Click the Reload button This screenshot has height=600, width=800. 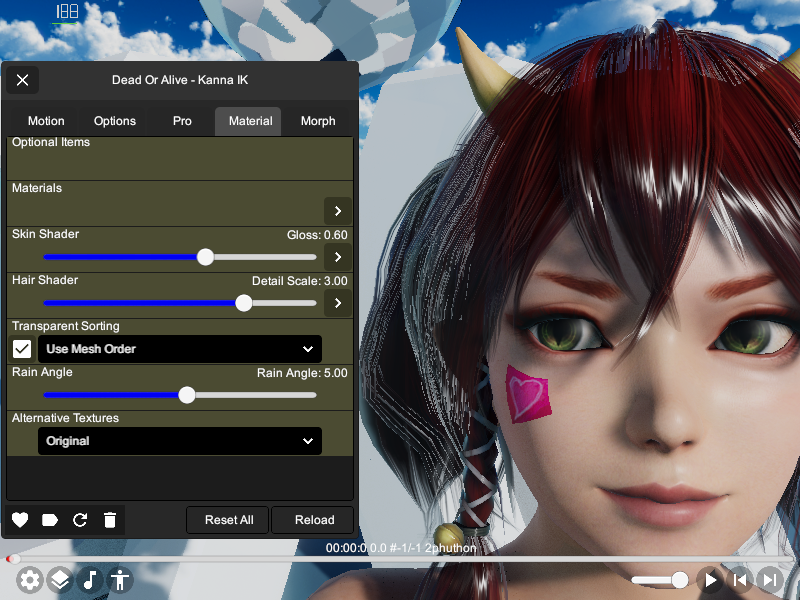(x=314, y=520)
